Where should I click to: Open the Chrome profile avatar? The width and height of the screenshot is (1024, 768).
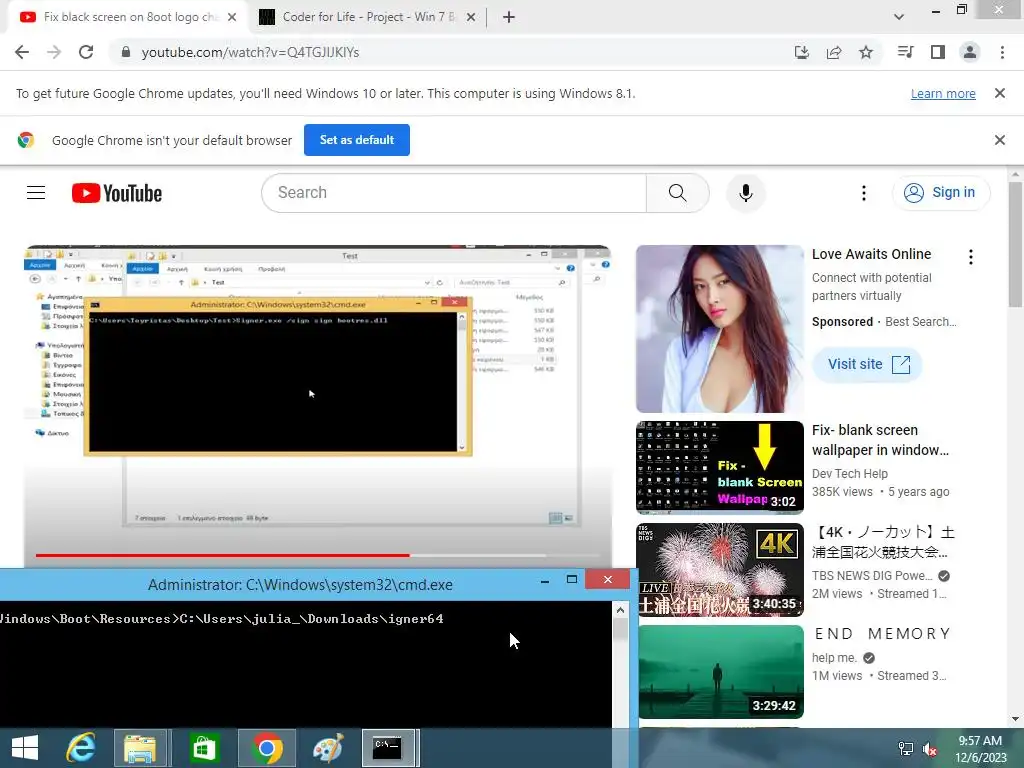point(970,52)
